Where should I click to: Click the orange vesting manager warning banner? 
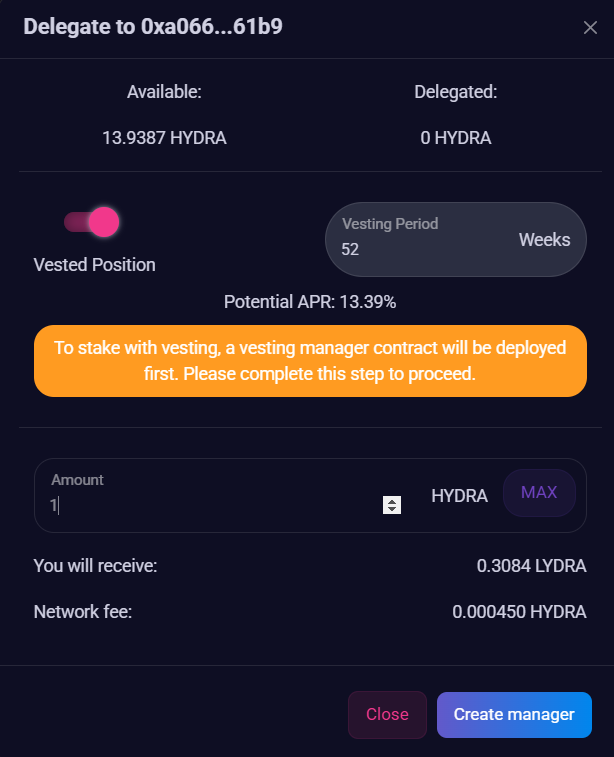click(x=310, y=361)
